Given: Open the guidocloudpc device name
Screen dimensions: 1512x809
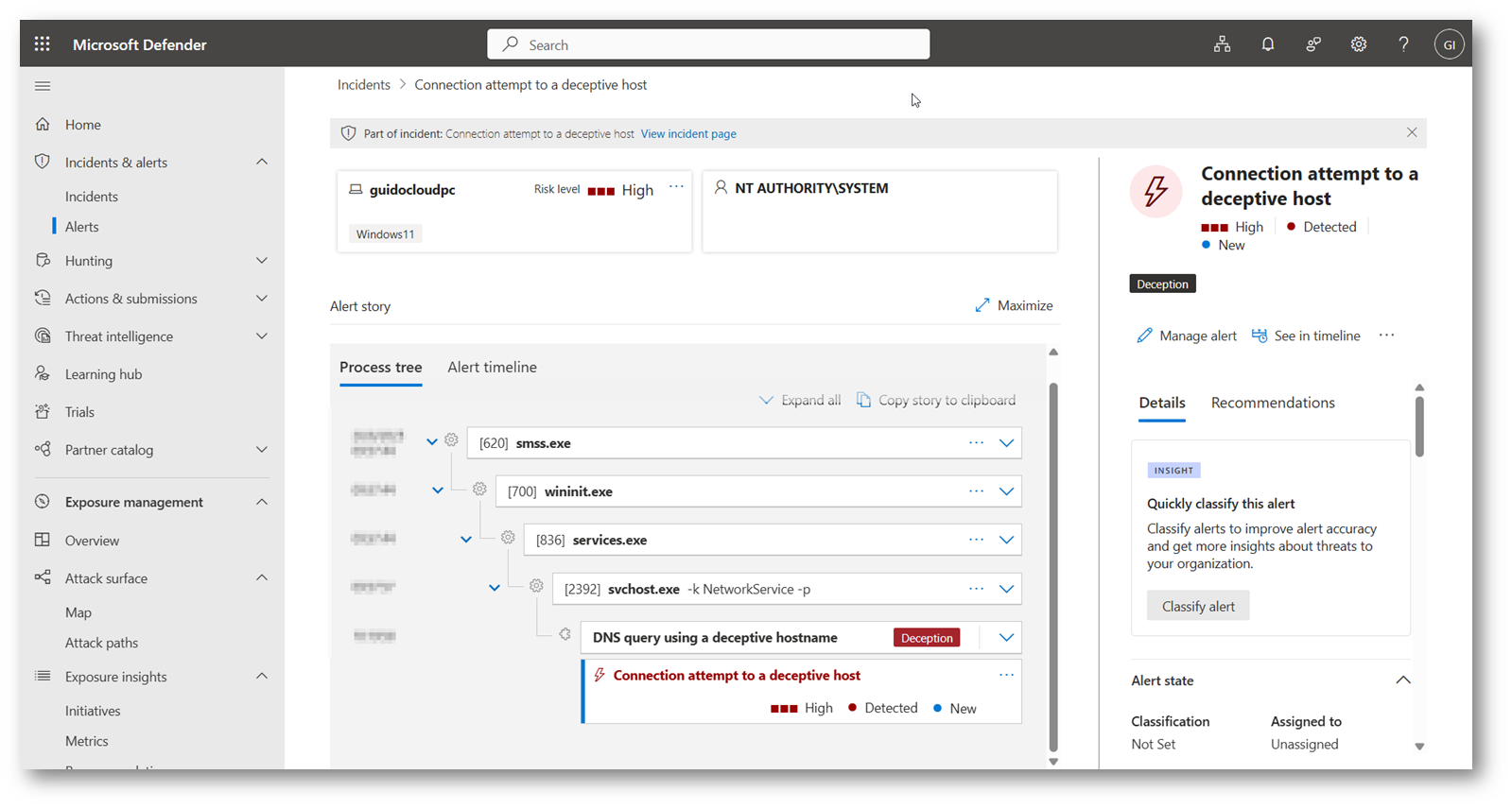Looking at the screenshot, I should pyautogui.click(x=412, y=189).
